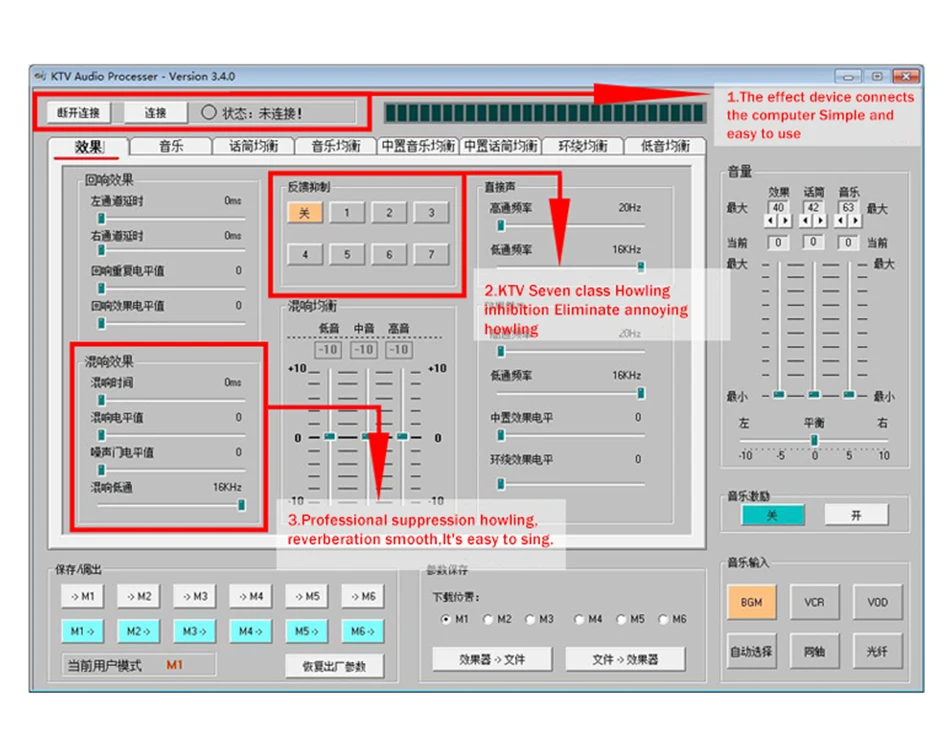Turn music exciter off with 关 button
The image size is (950, 736).
point(773,515)
